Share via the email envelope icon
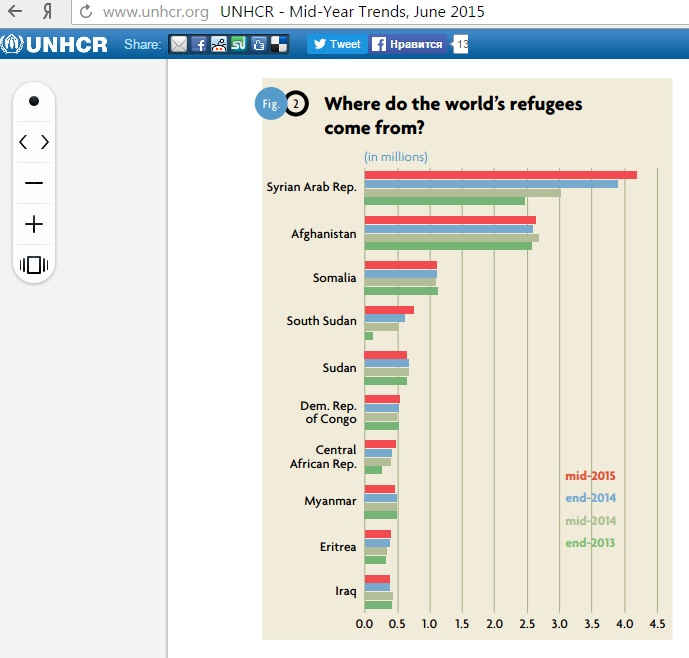The height and width of the screenshot is (658, 689). coord(178,44)
